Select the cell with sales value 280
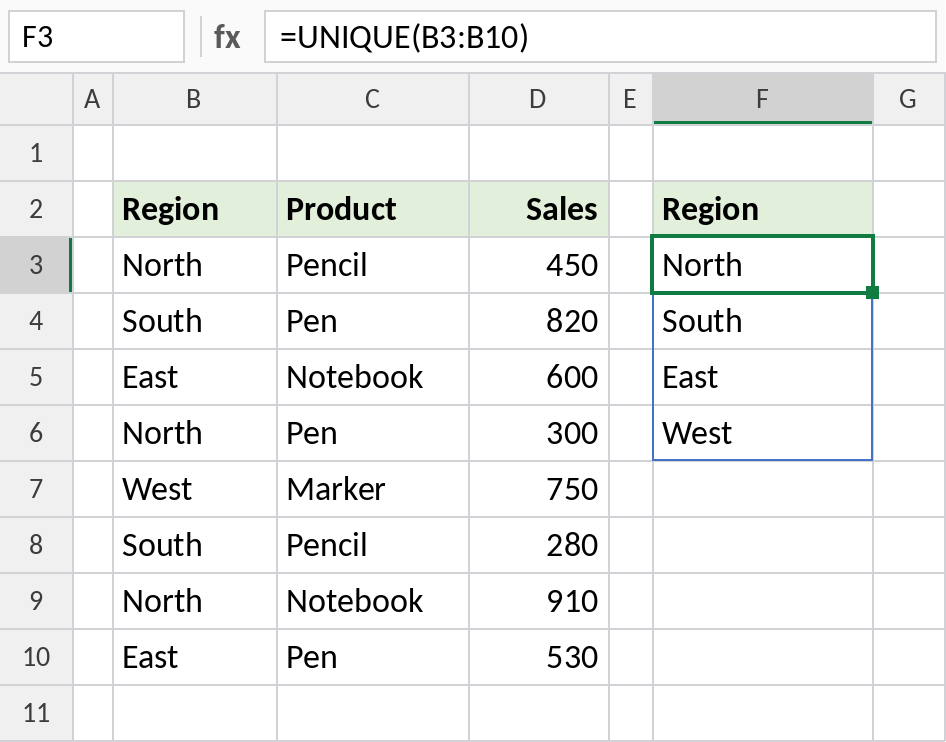 coord(539,545)
